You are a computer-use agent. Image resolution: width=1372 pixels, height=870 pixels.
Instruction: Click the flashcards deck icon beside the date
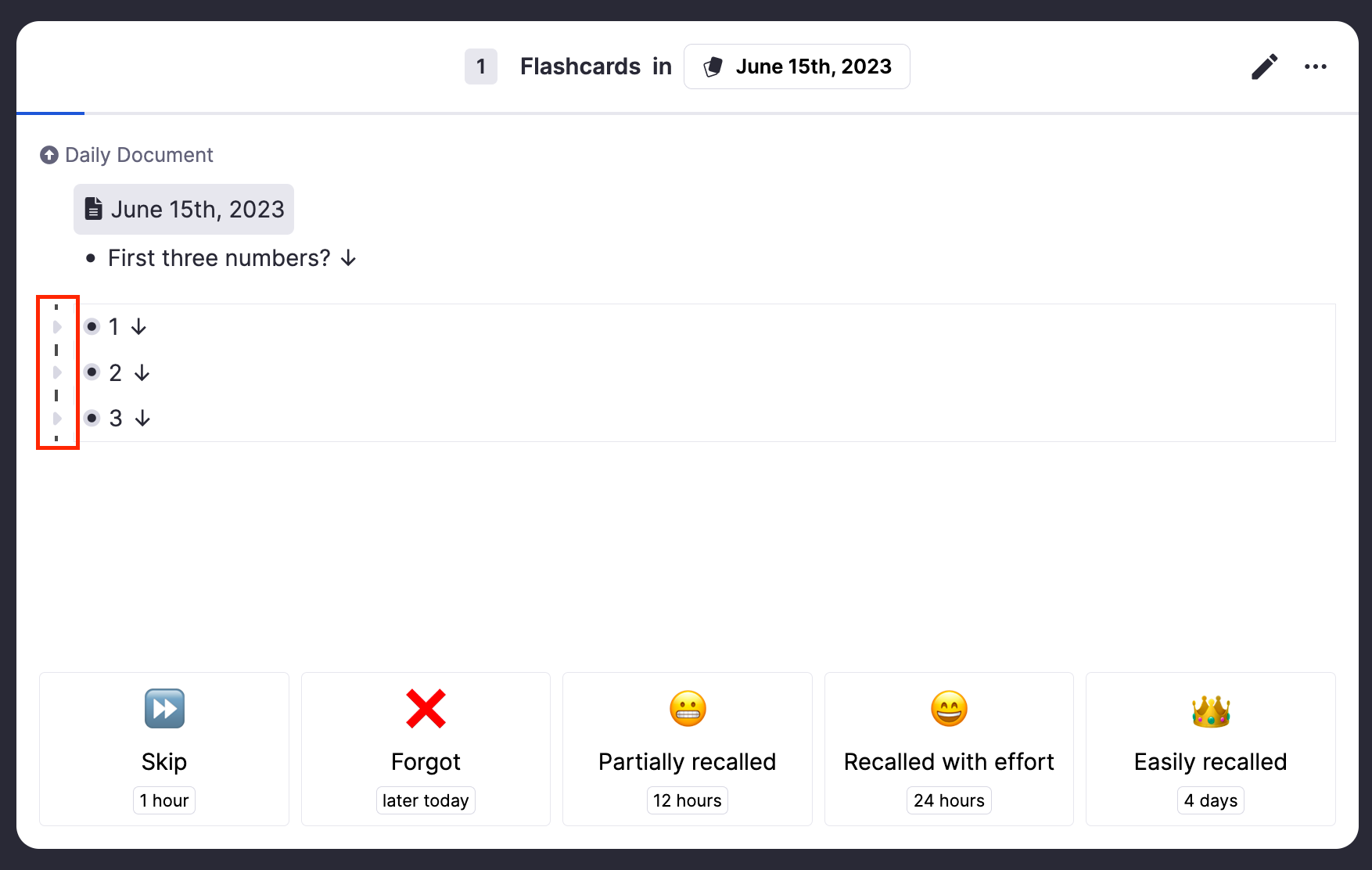click(713, 67)
